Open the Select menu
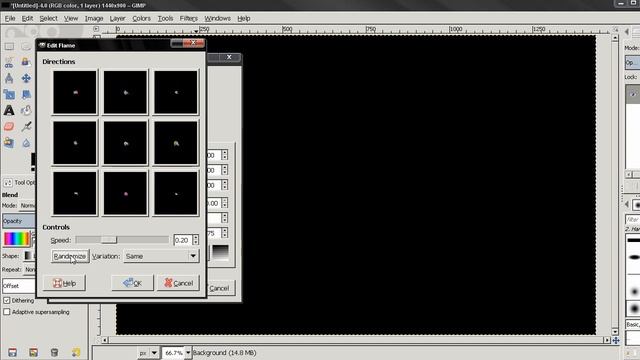Image resolution: width=640 pixels, height=360 pixels. point(48,18)
